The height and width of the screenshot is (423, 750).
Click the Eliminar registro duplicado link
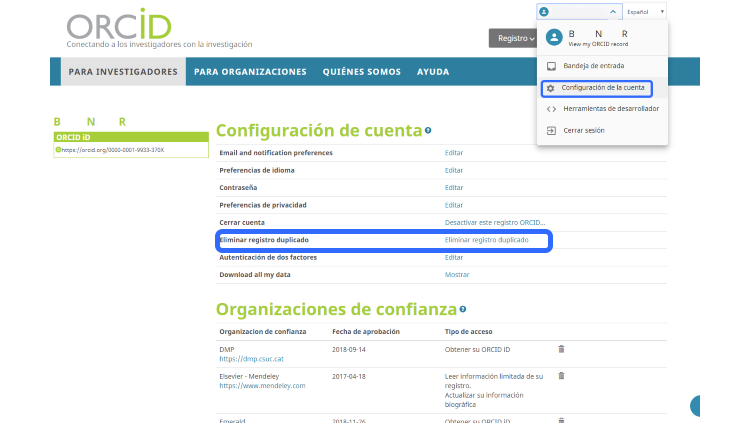486,241
